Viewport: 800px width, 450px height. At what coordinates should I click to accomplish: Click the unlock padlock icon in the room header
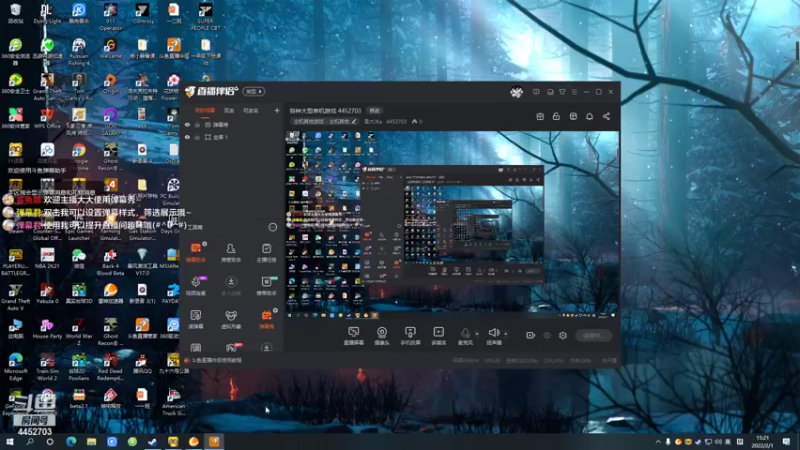point(556,116)
